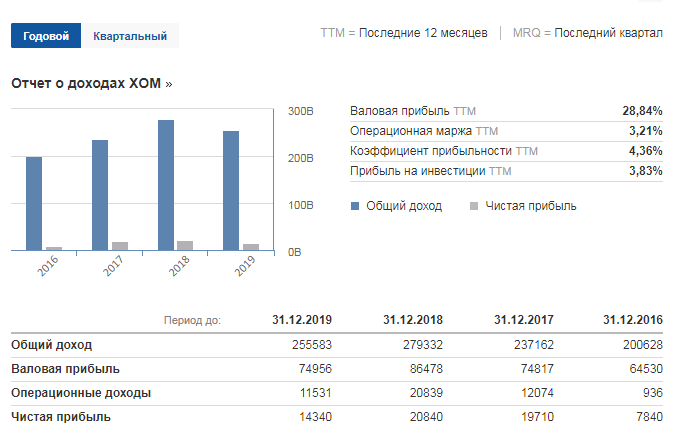Click the 200B axis value
674x434 pixels.
coord(300,158)
